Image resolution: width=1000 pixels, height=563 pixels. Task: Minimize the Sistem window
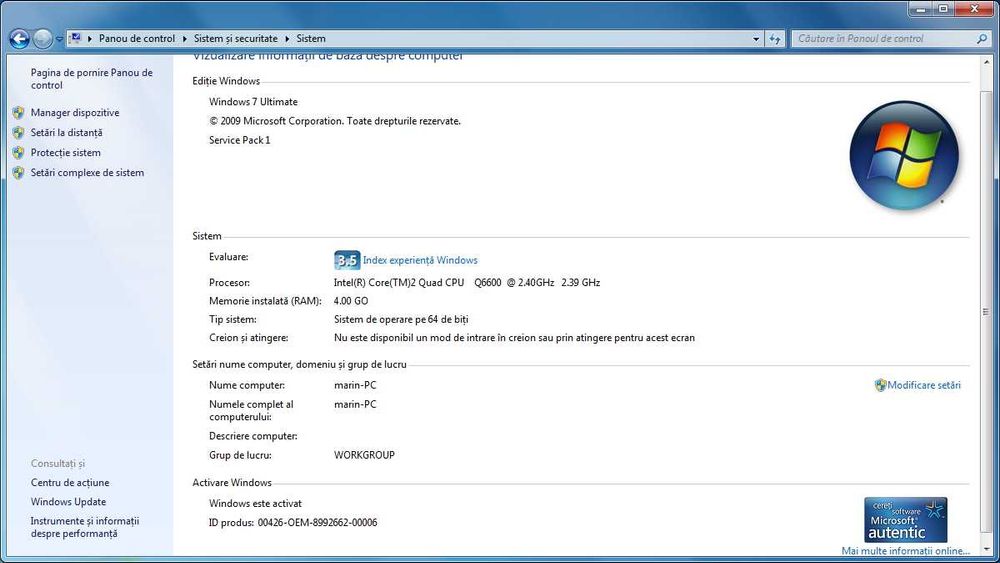(921, 9)
